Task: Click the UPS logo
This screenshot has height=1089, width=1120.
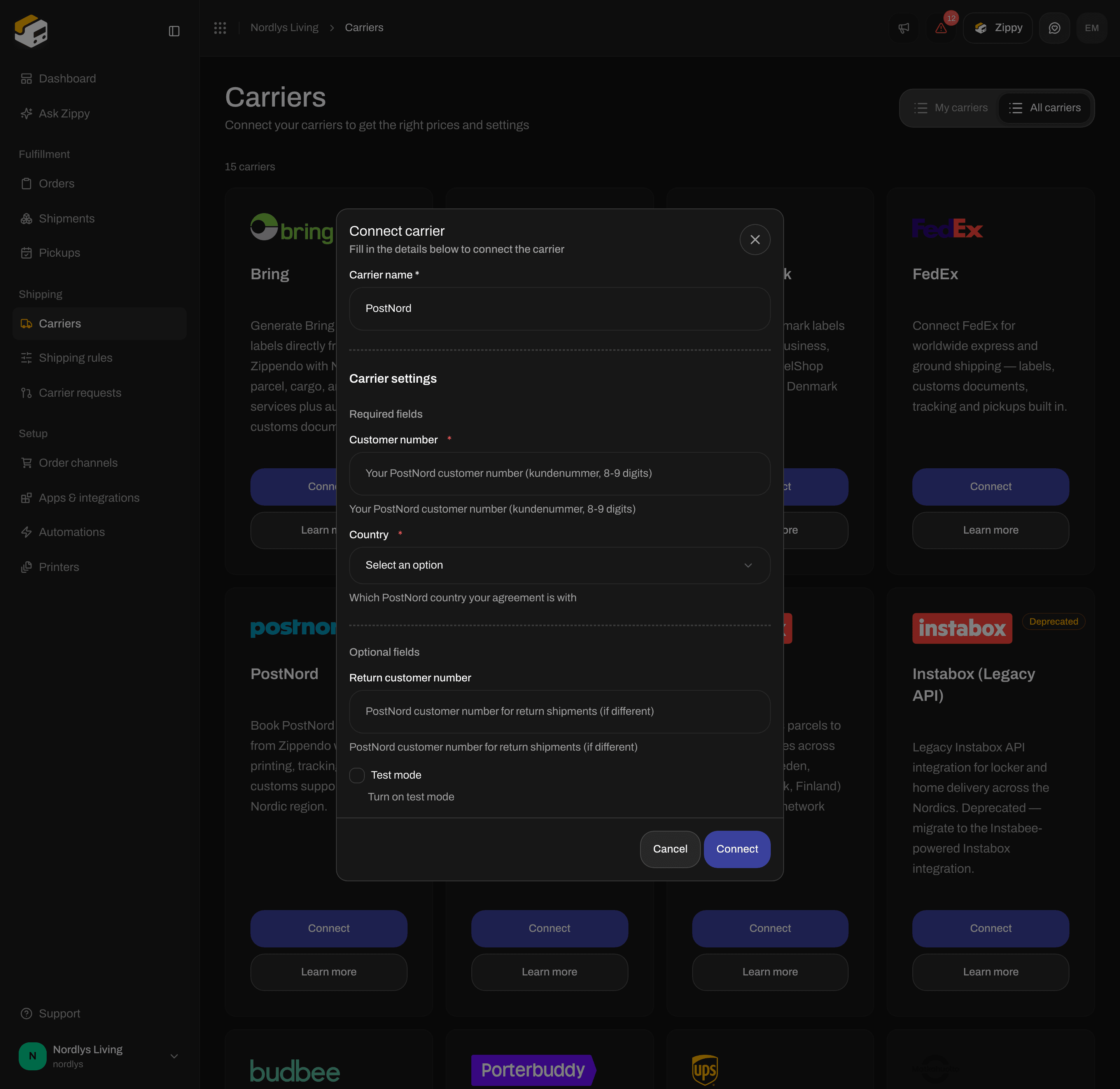Action: pos(705,1070)
